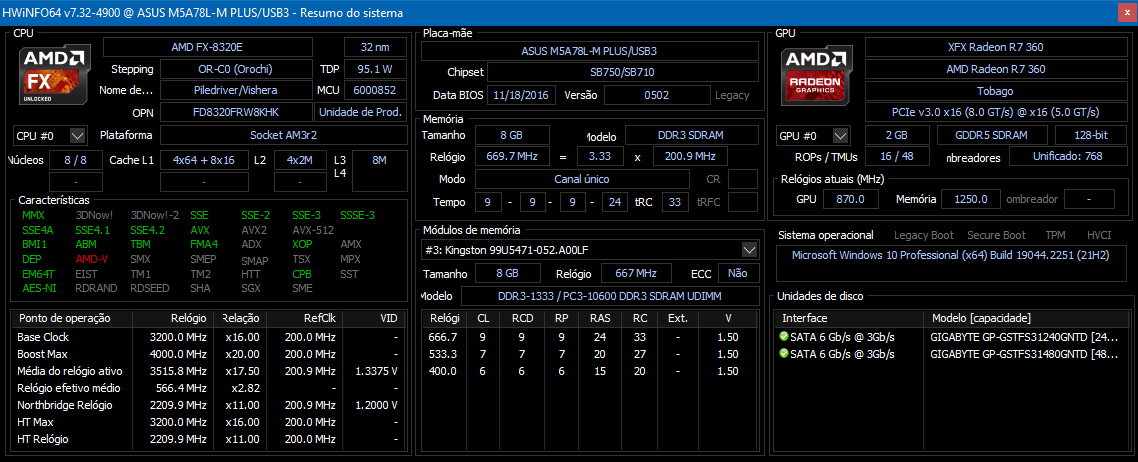
Task: Click the ECC value Não
Action: [738, 273]
